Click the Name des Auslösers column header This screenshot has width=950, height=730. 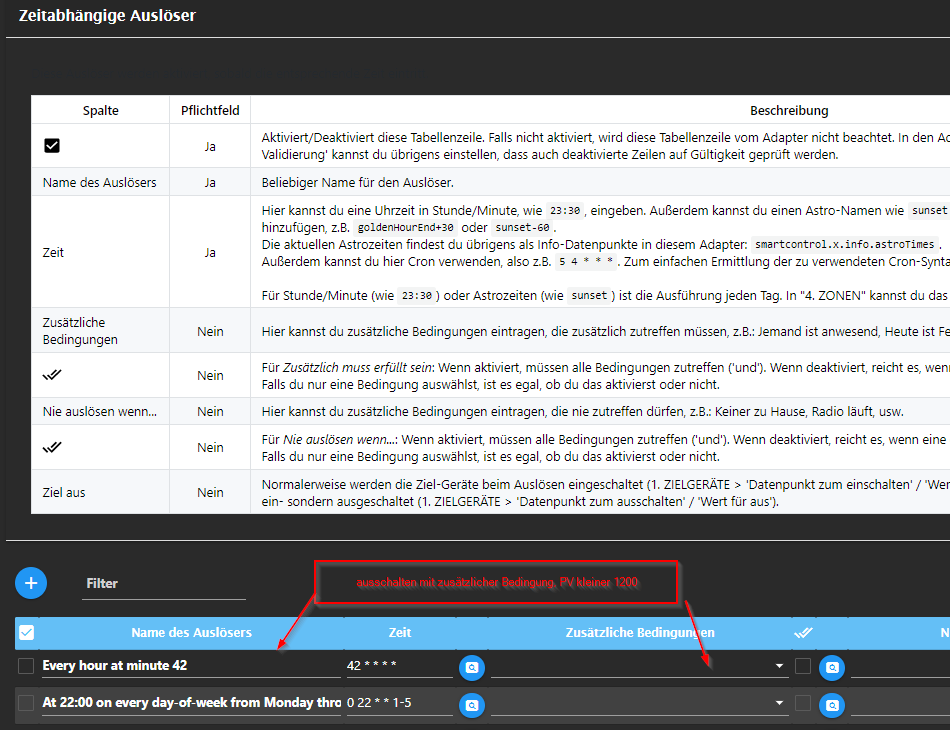pyautogui.click(x=191, y=632)
